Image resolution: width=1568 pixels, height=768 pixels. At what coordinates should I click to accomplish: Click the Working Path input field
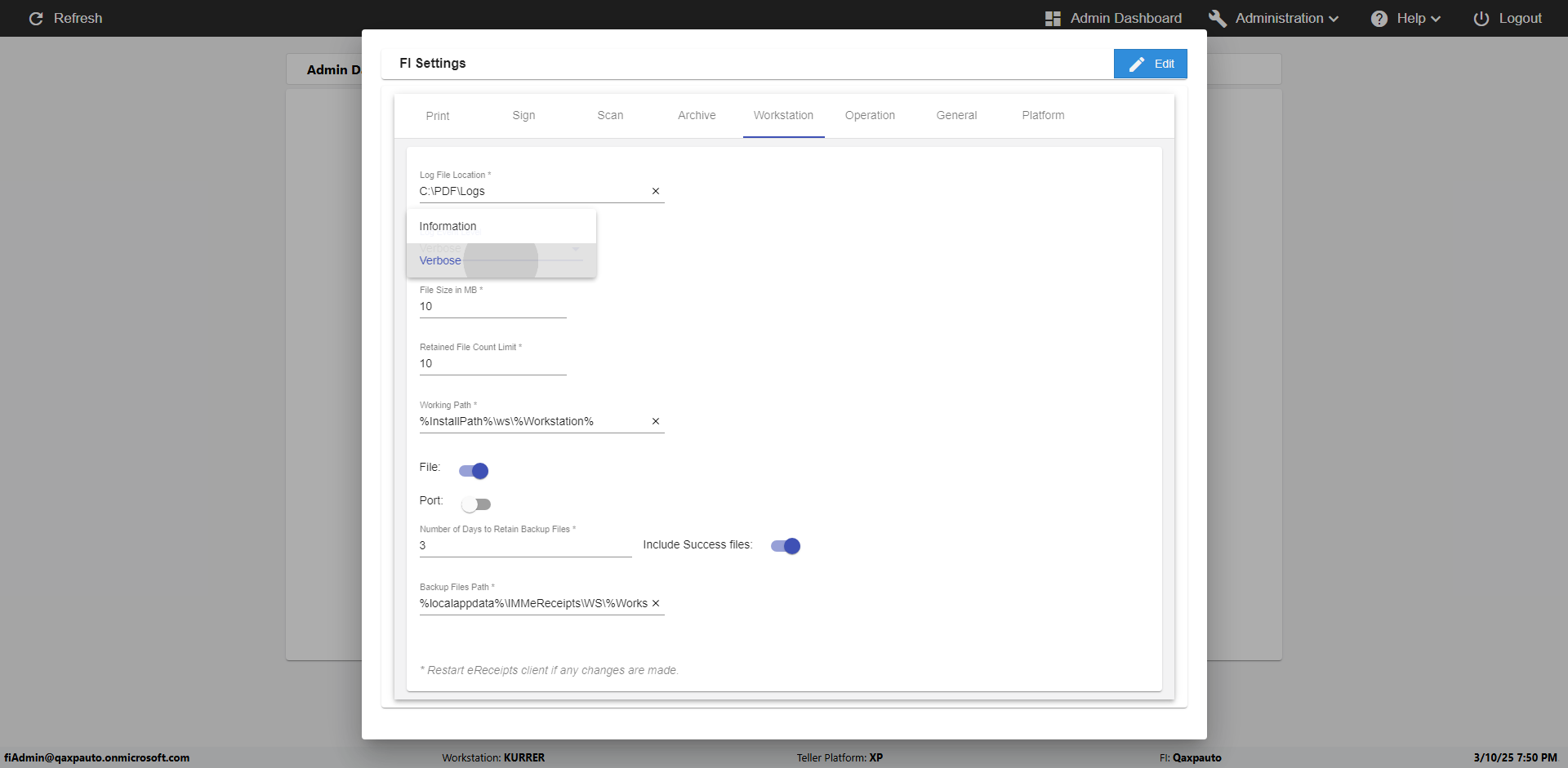532,421
